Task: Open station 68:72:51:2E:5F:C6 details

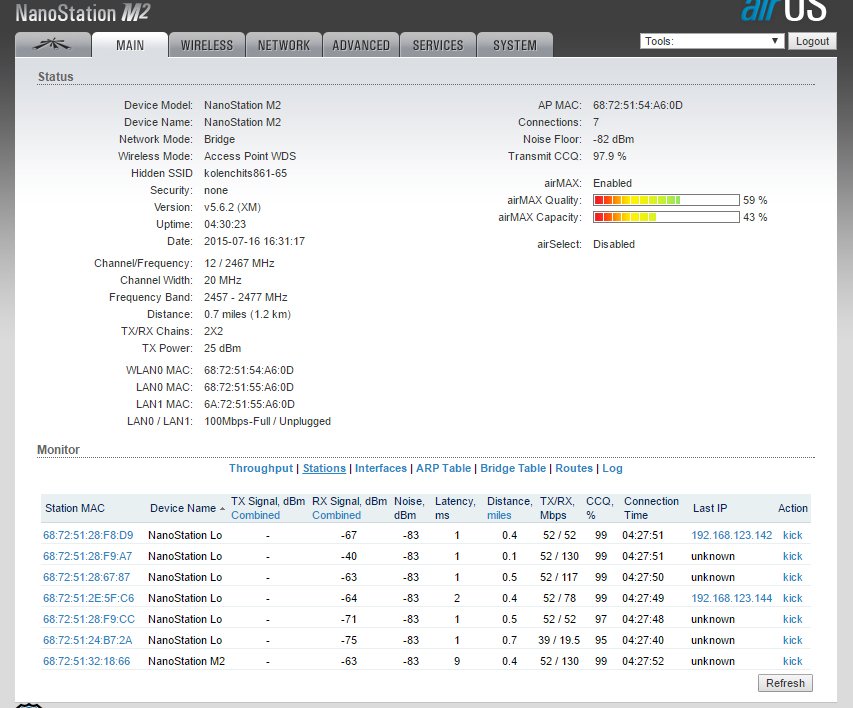Action: pyautogui.click(x=89, y=598)
